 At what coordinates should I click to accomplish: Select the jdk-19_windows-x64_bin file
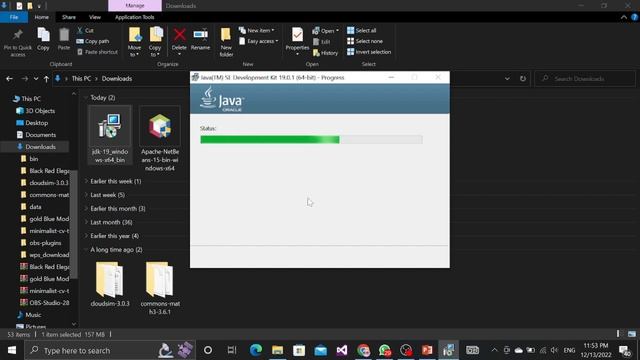click(x=110, y=135)
